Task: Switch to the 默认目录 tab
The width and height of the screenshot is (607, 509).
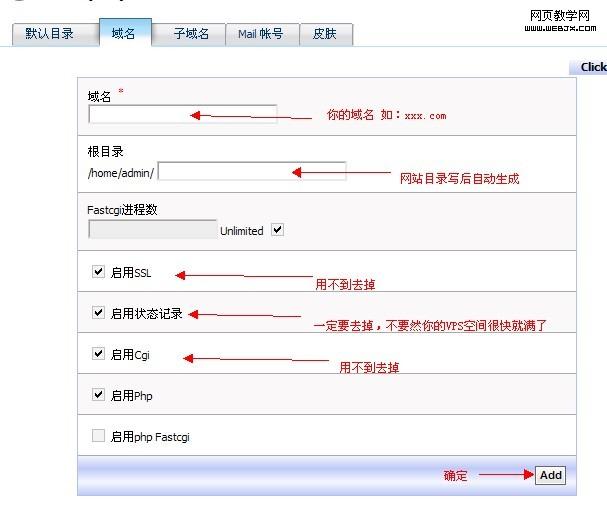Action: (x=49, y=34)
